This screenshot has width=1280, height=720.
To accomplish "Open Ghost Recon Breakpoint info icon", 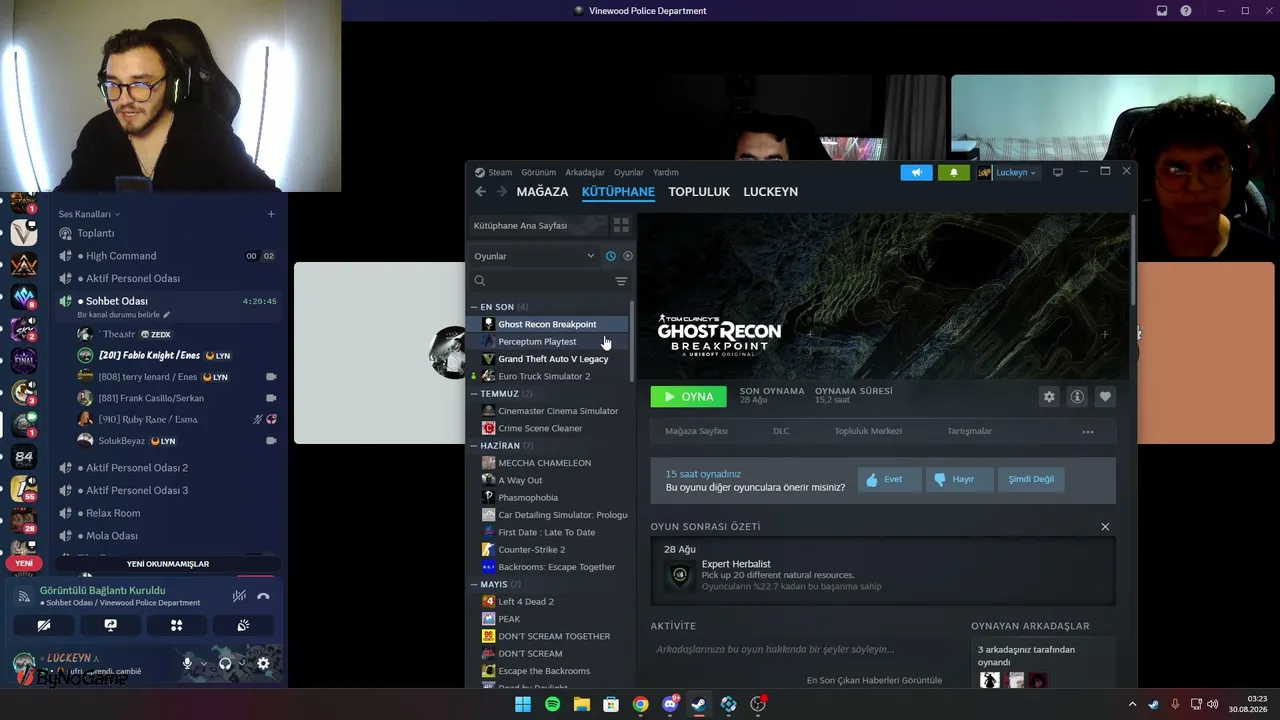I will [x=1077, y=397].
